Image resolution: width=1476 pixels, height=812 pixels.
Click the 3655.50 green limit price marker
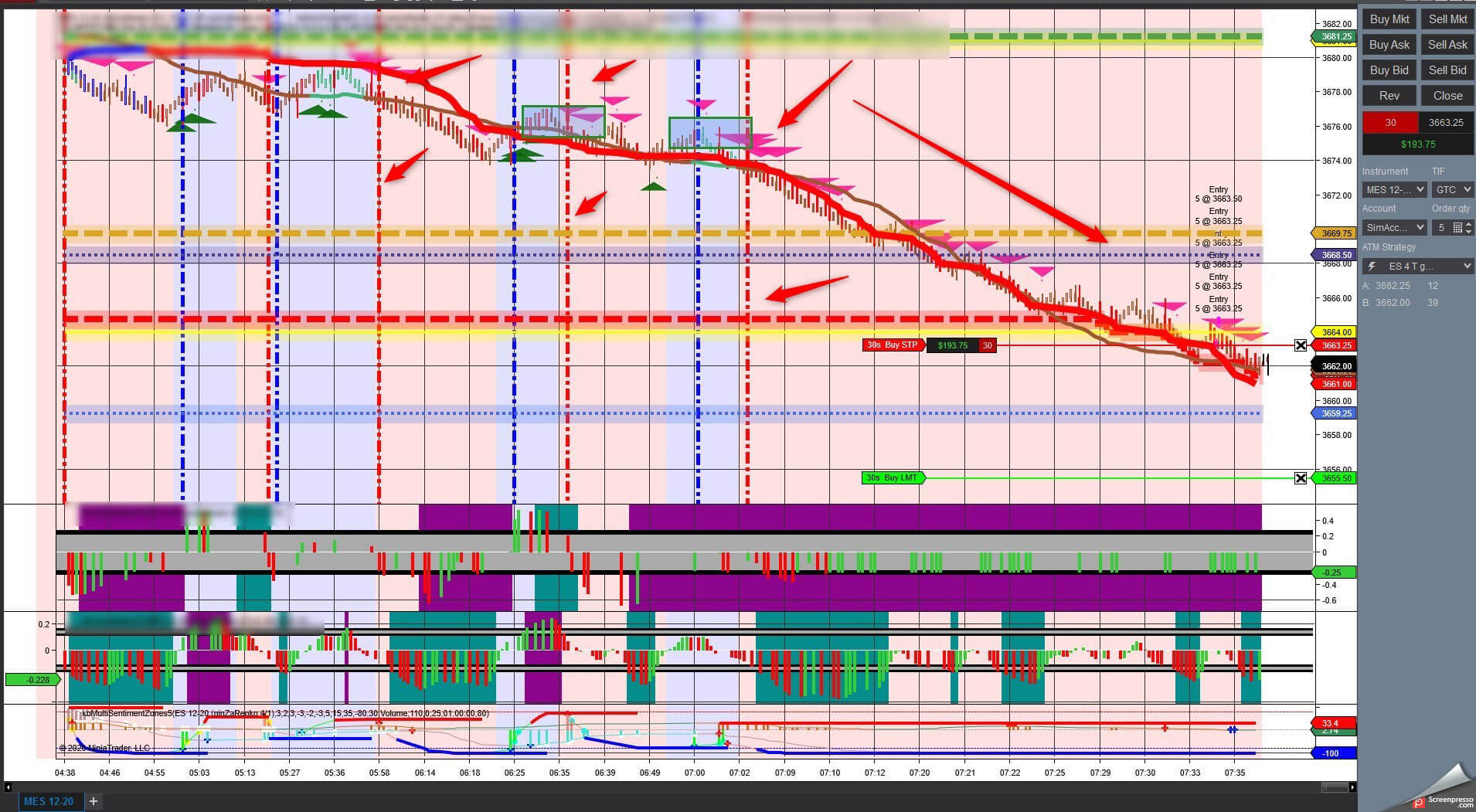point(1335,478)
